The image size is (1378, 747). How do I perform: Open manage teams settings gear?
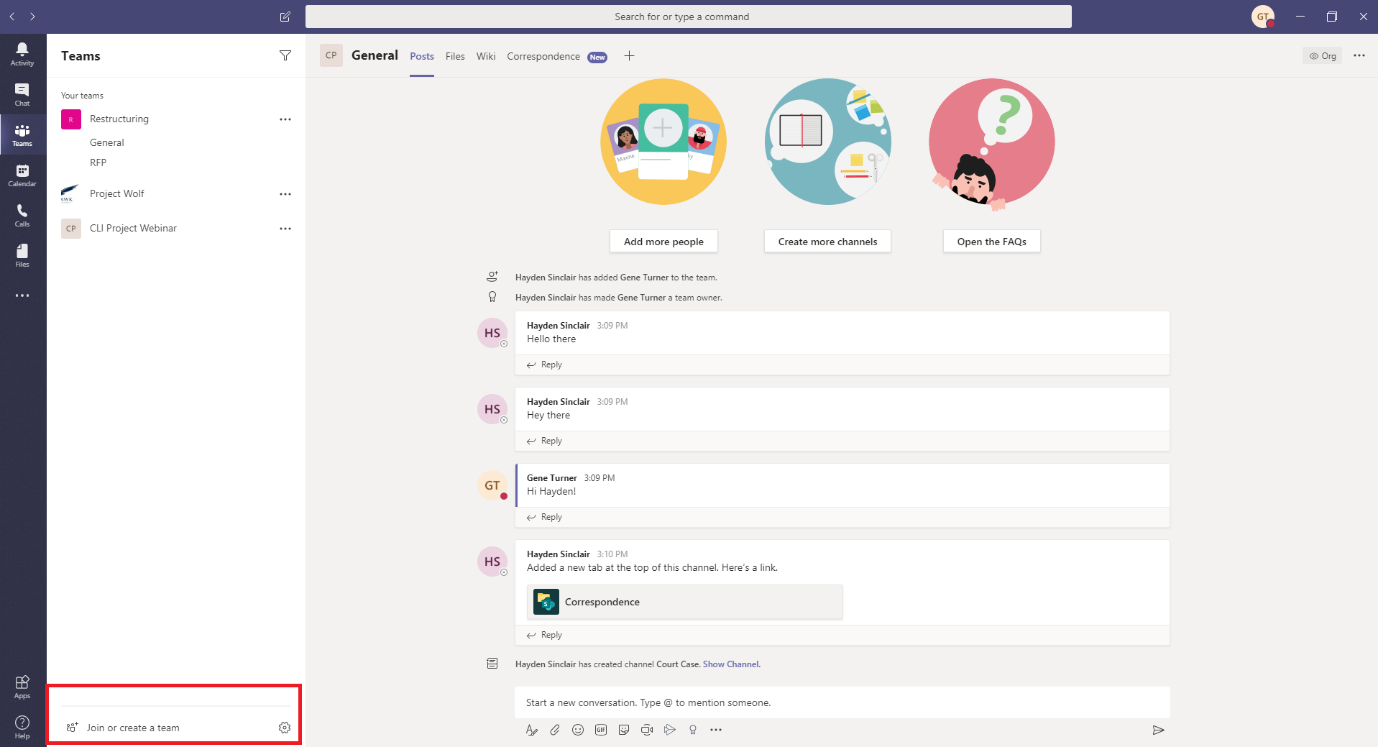[284, 728]
